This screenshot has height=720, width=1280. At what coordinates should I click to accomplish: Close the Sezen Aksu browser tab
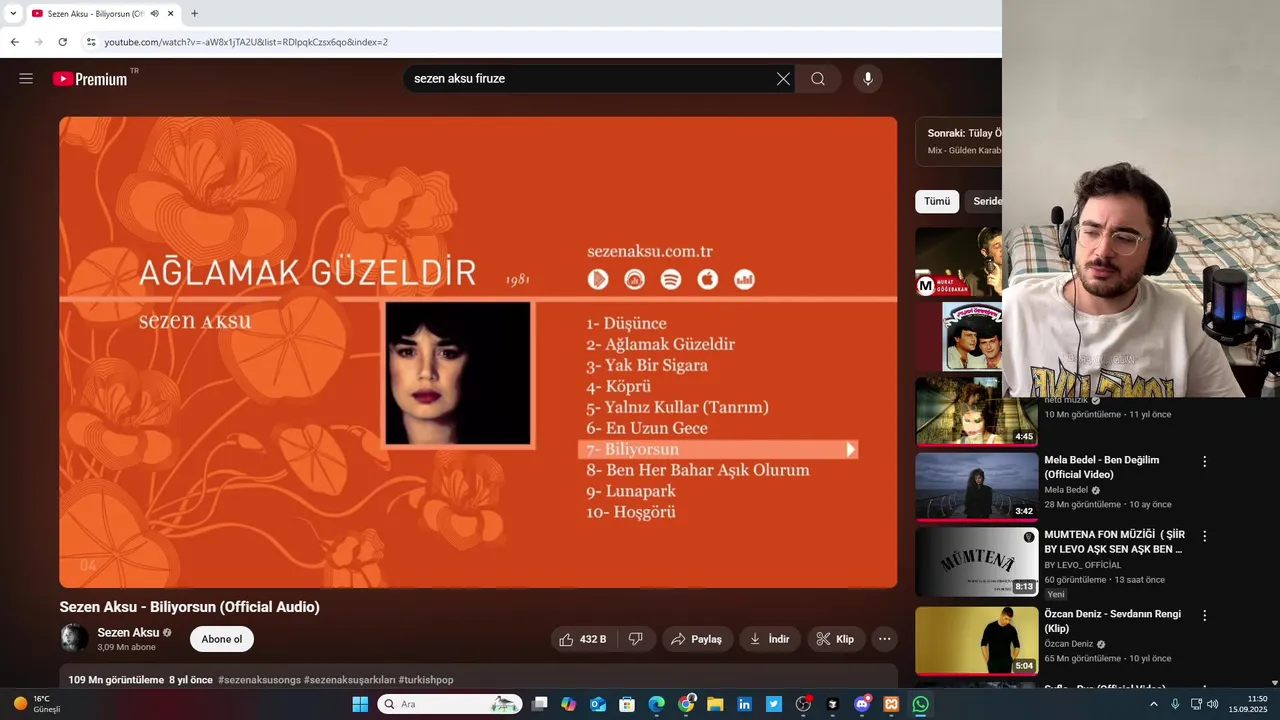171,14
